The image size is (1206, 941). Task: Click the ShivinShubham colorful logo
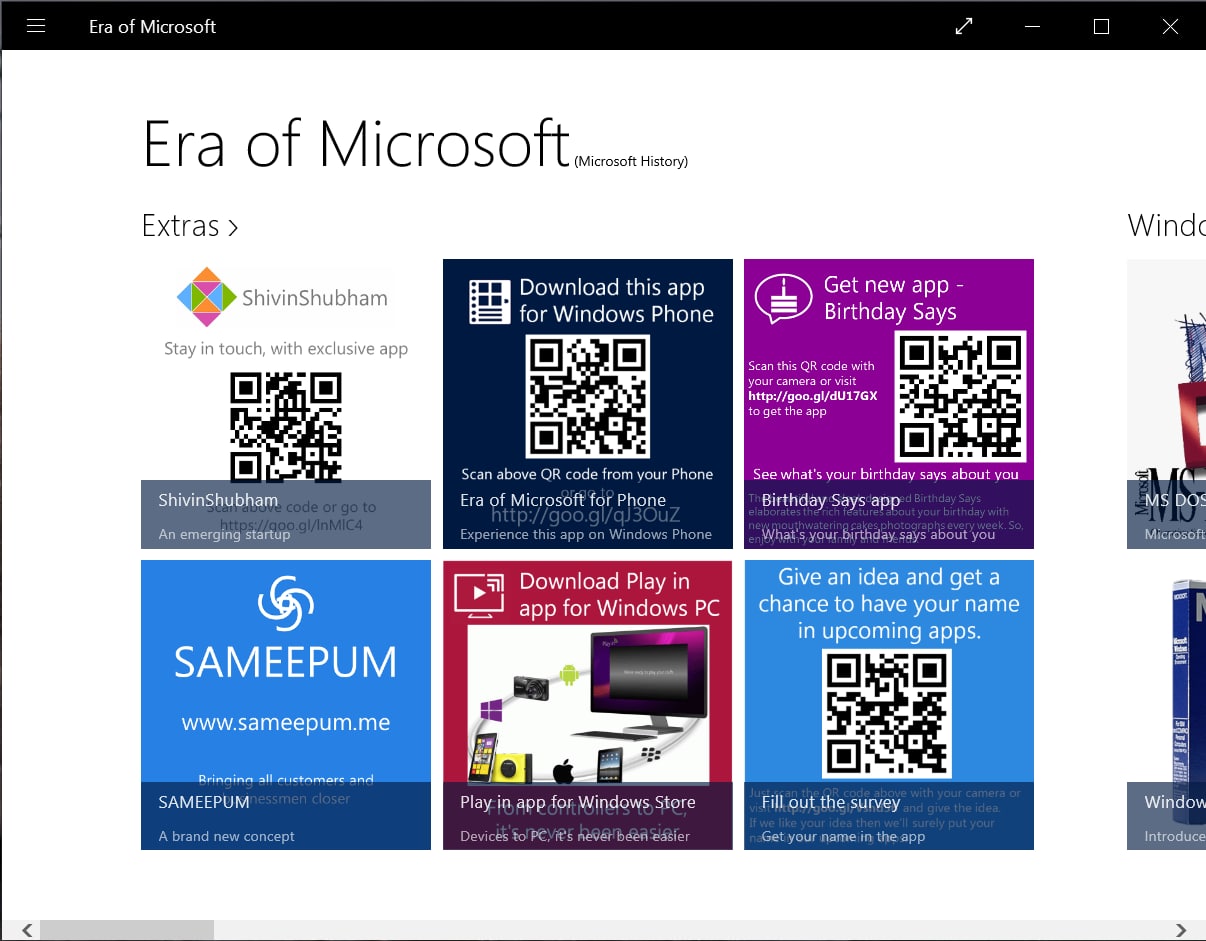pos(206,297)
